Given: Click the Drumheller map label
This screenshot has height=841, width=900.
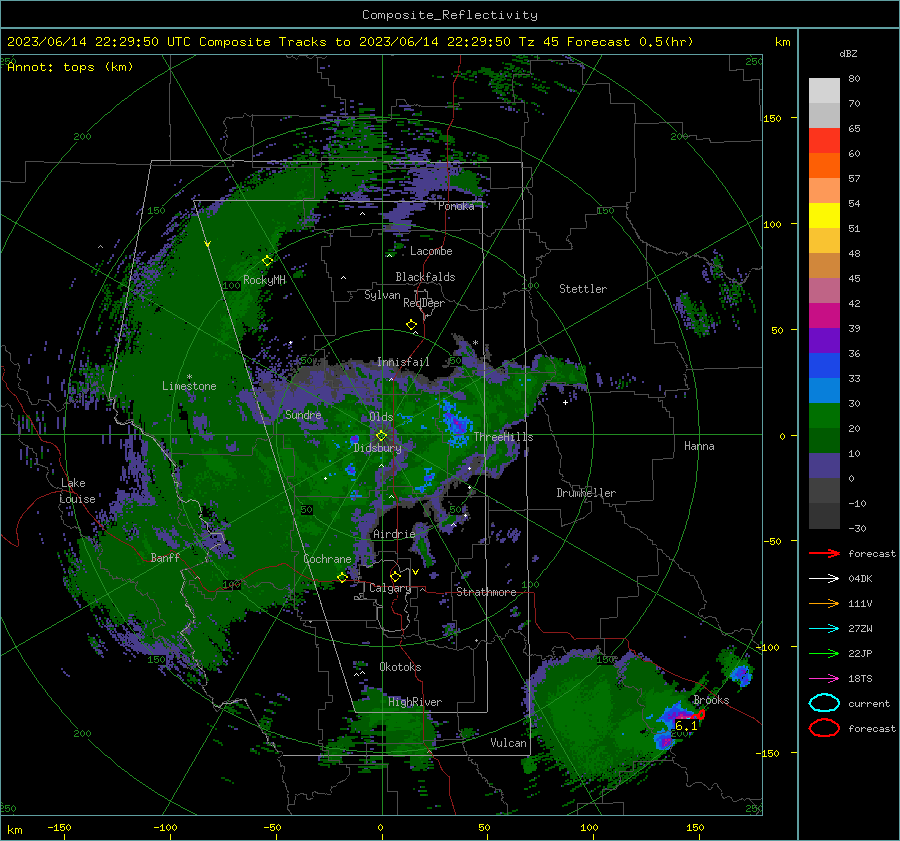Looking at the screenshot, I should coord(586,493).
